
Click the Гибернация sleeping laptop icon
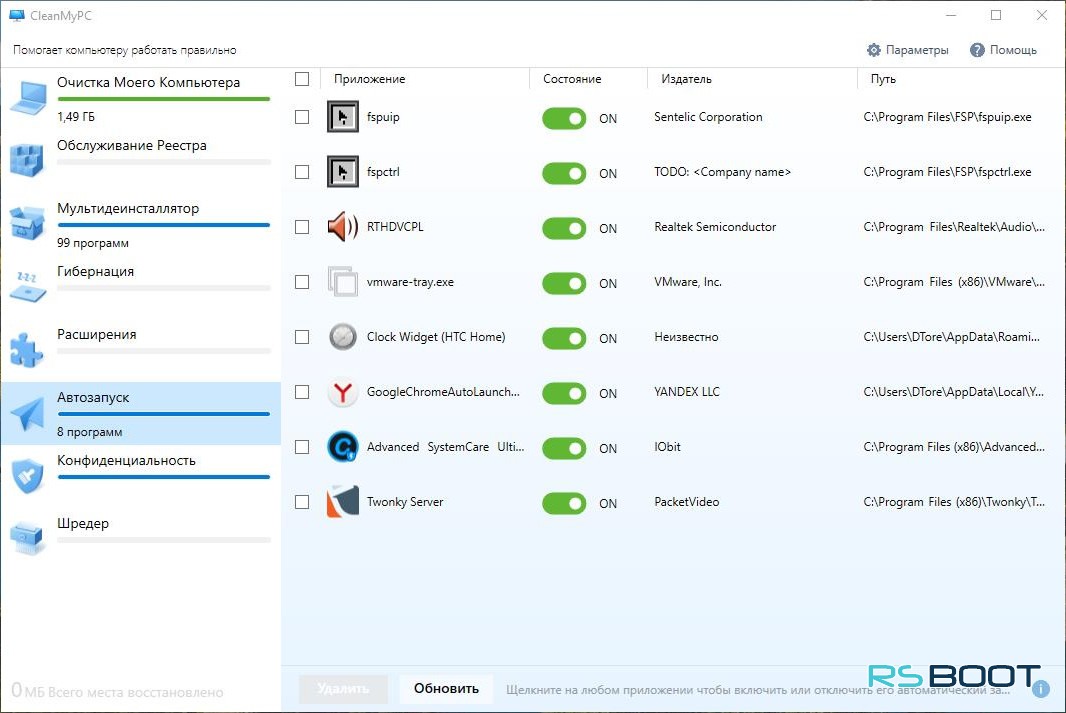28,287
